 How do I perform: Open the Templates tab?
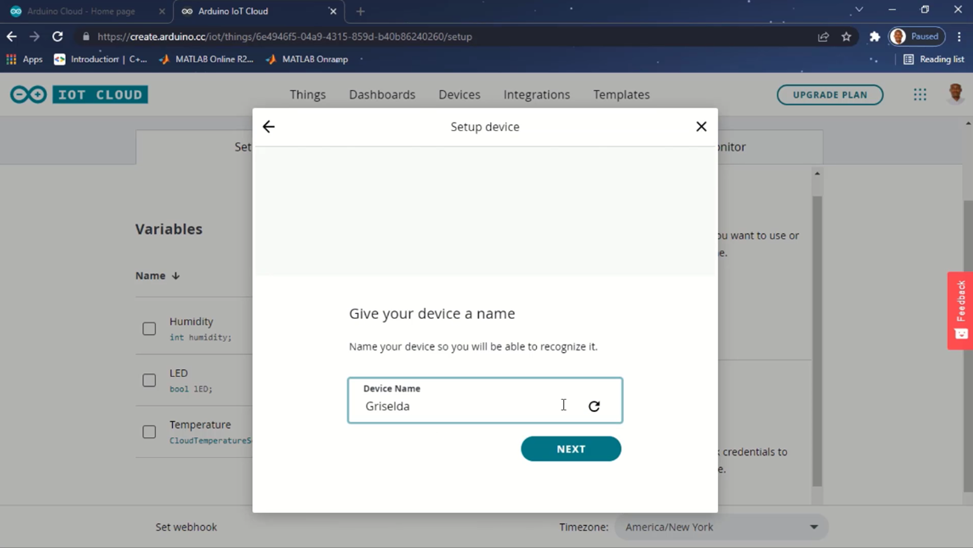point(621,94)
